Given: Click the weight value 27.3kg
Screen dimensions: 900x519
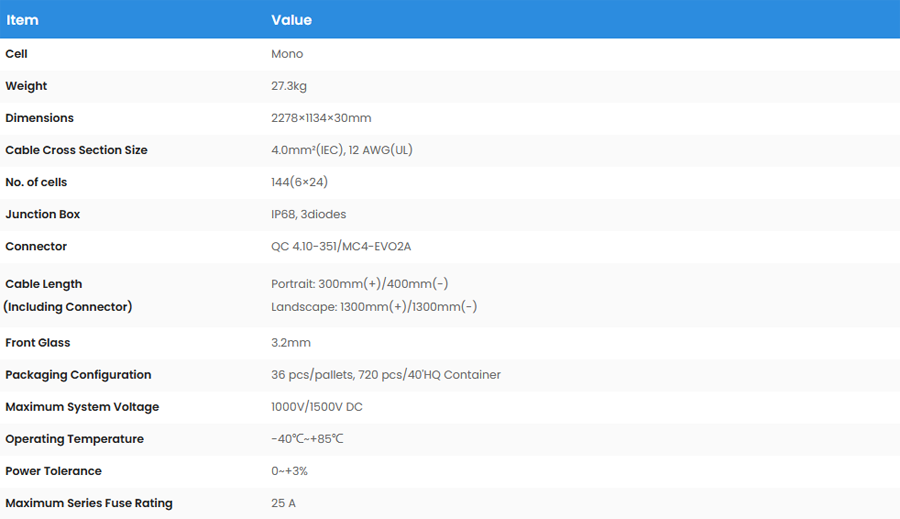Looking at the screenshot, I should [289, 86].
